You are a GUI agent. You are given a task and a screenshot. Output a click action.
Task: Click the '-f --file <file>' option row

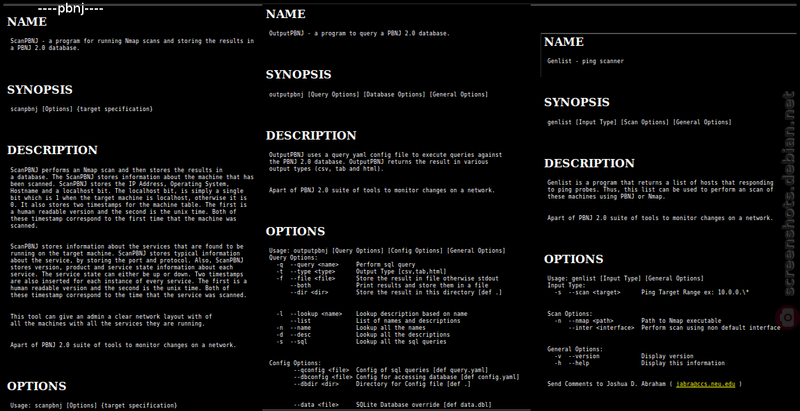387,278
